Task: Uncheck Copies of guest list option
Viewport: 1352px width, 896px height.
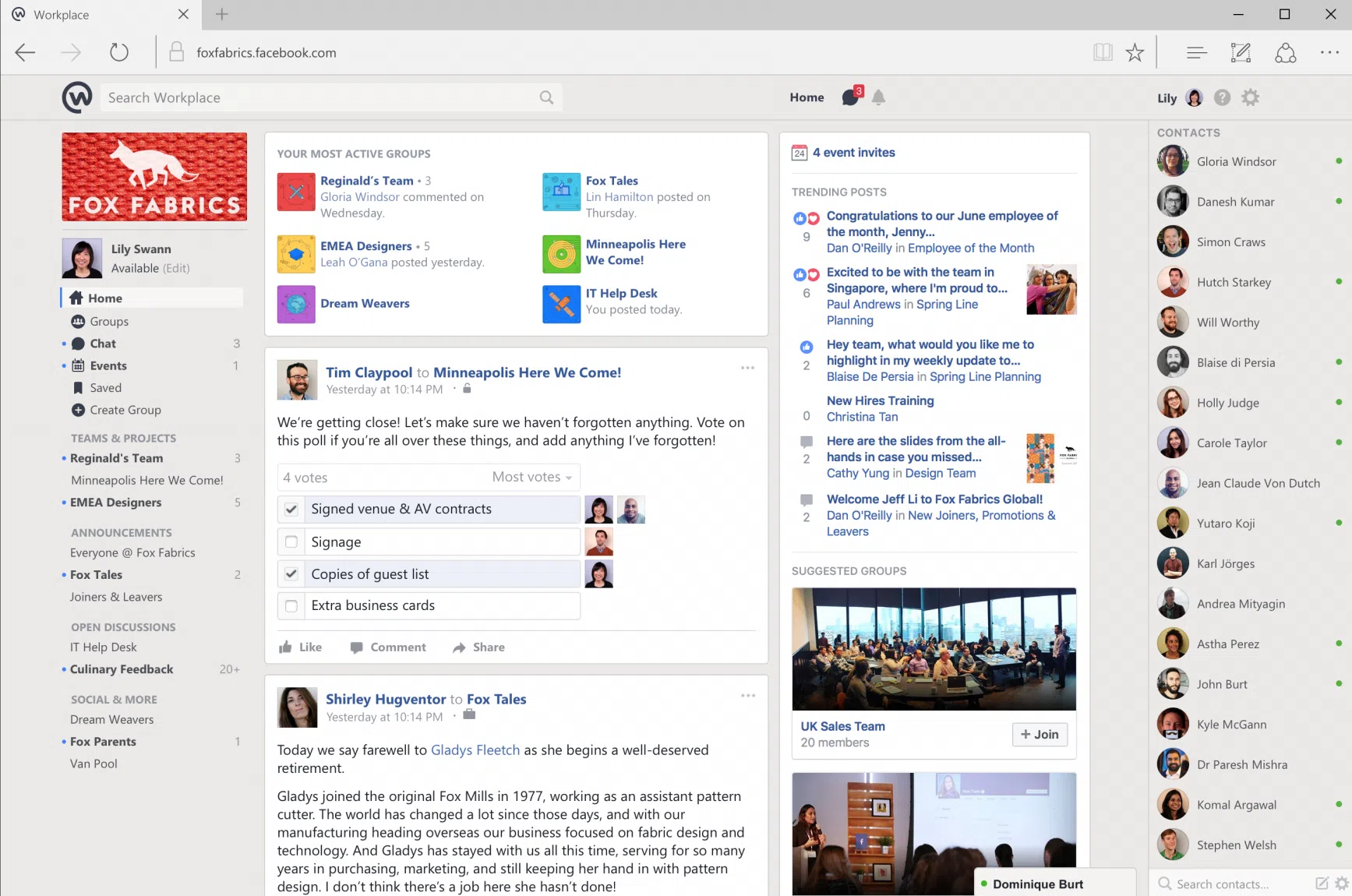Action: pyautogui.click(x=291, y=574)
